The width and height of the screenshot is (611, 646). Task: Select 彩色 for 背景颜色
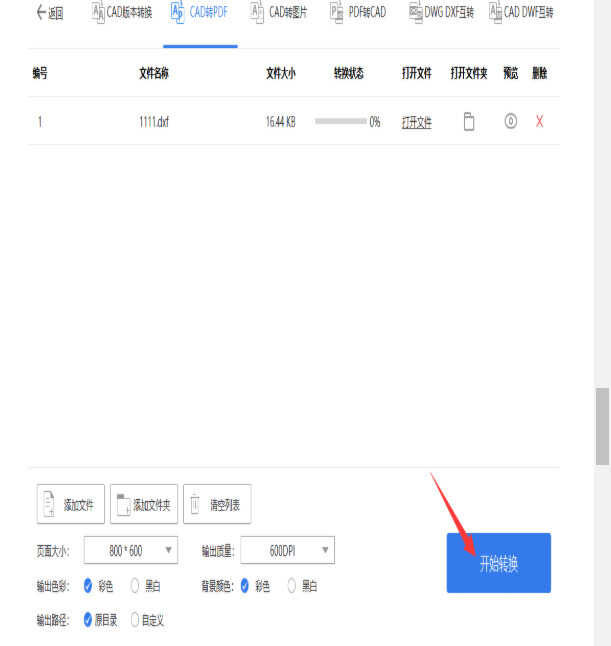(x=245, y=585)
